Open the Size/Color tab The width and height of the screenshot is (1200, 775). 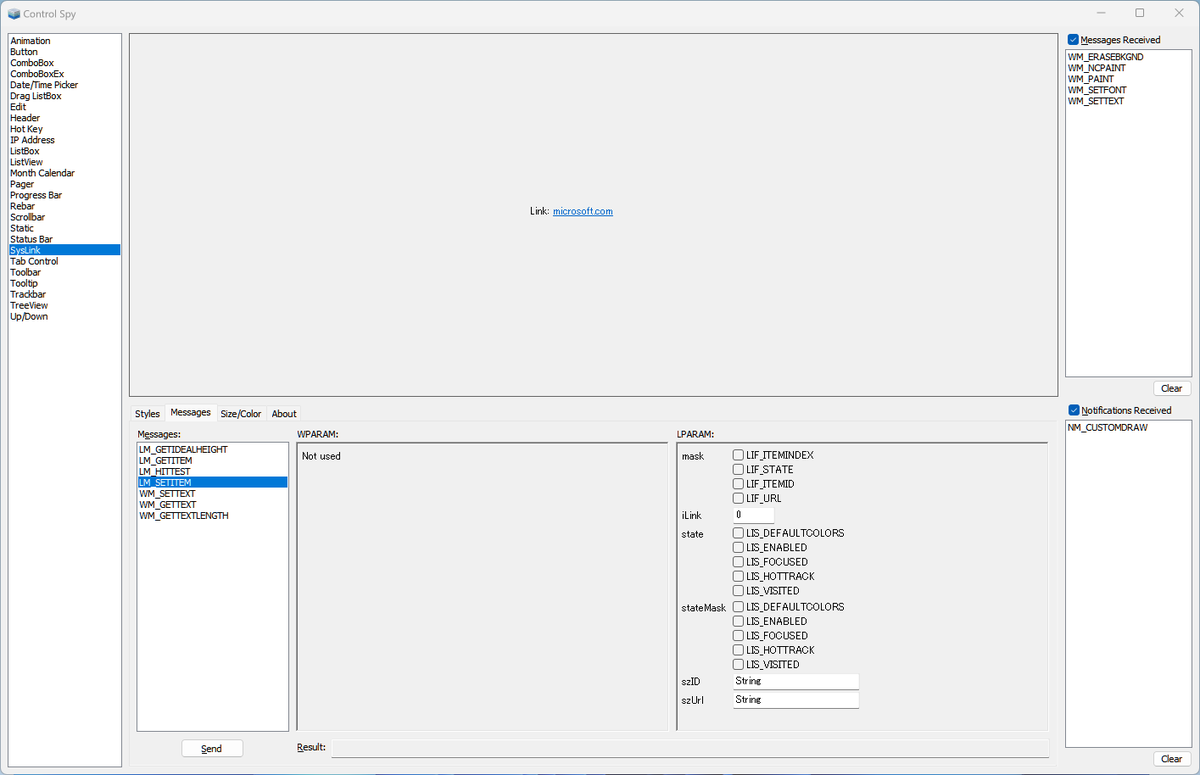click(x=241, y=414)
